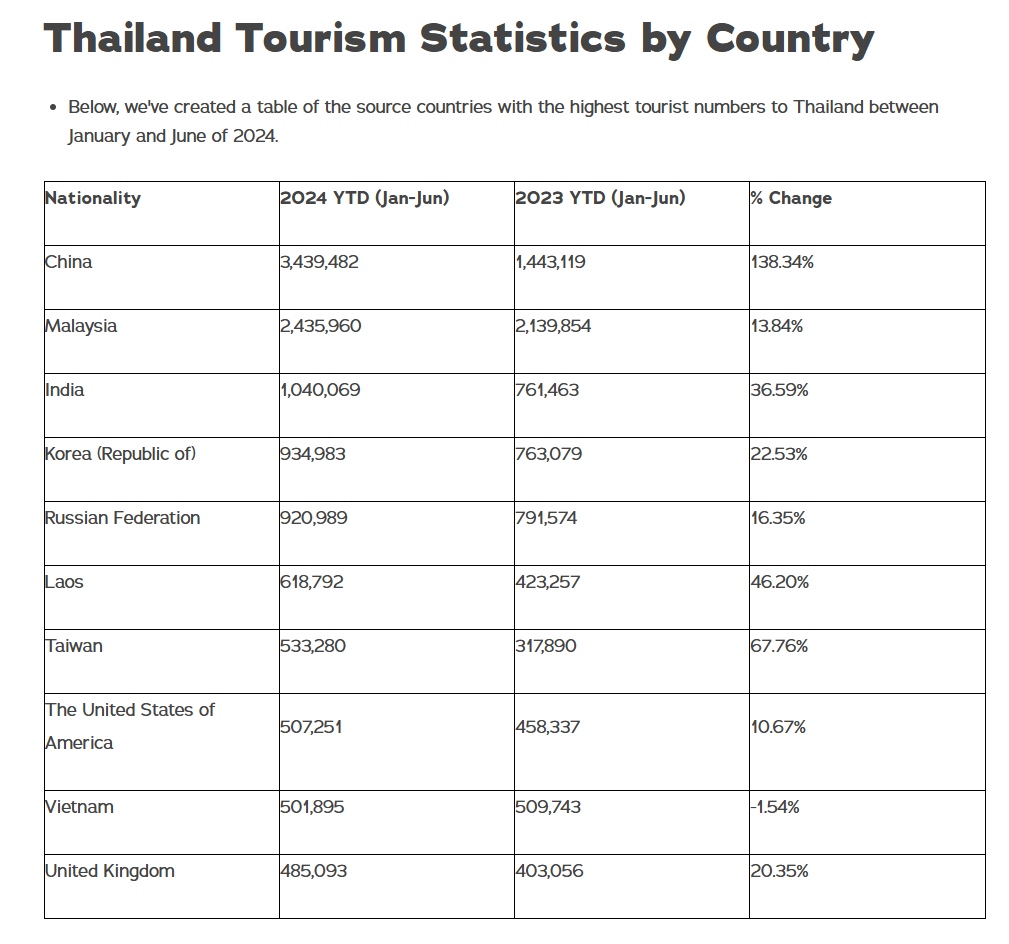Screen dimensions: 1009x944
Task: Click the intro bullet paragraph text
Action: (x=503, y=120)
